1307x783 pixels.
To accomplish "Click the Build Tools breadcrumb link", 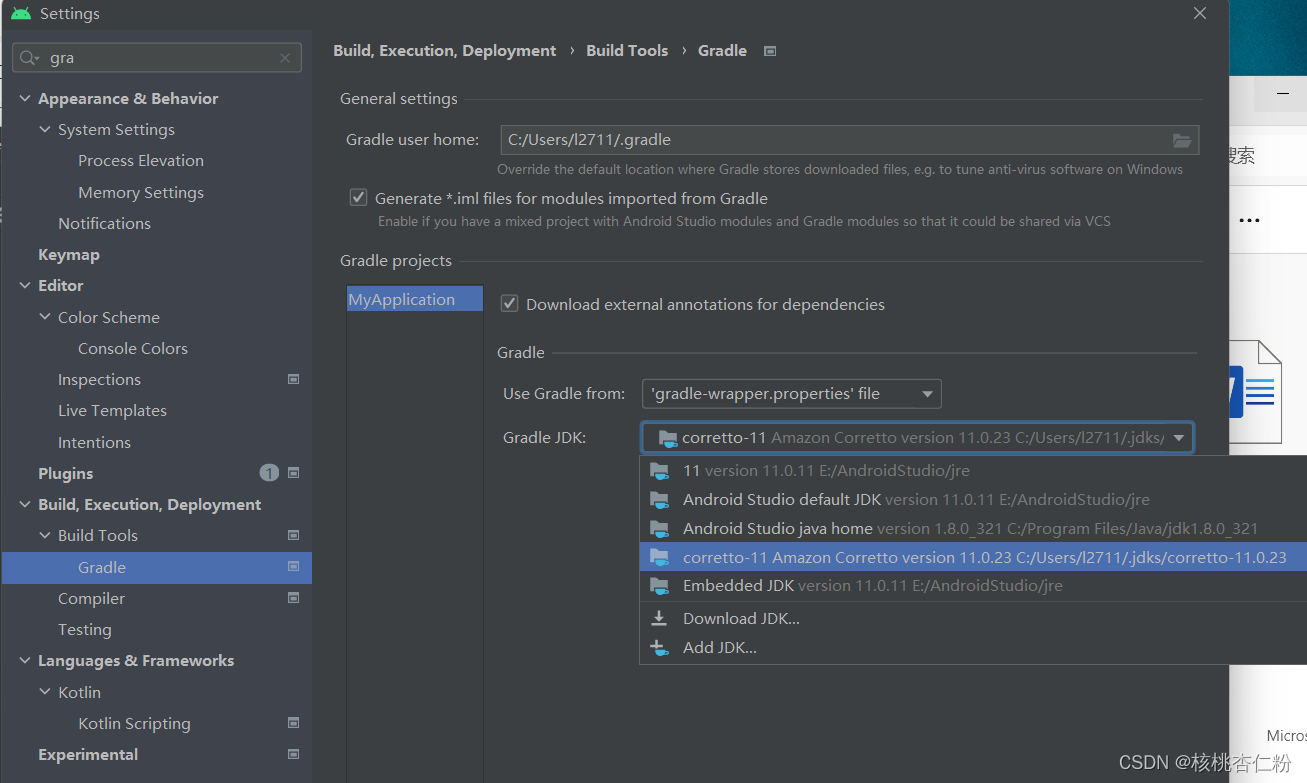I will pyautogui.click(x=627, y=50).
